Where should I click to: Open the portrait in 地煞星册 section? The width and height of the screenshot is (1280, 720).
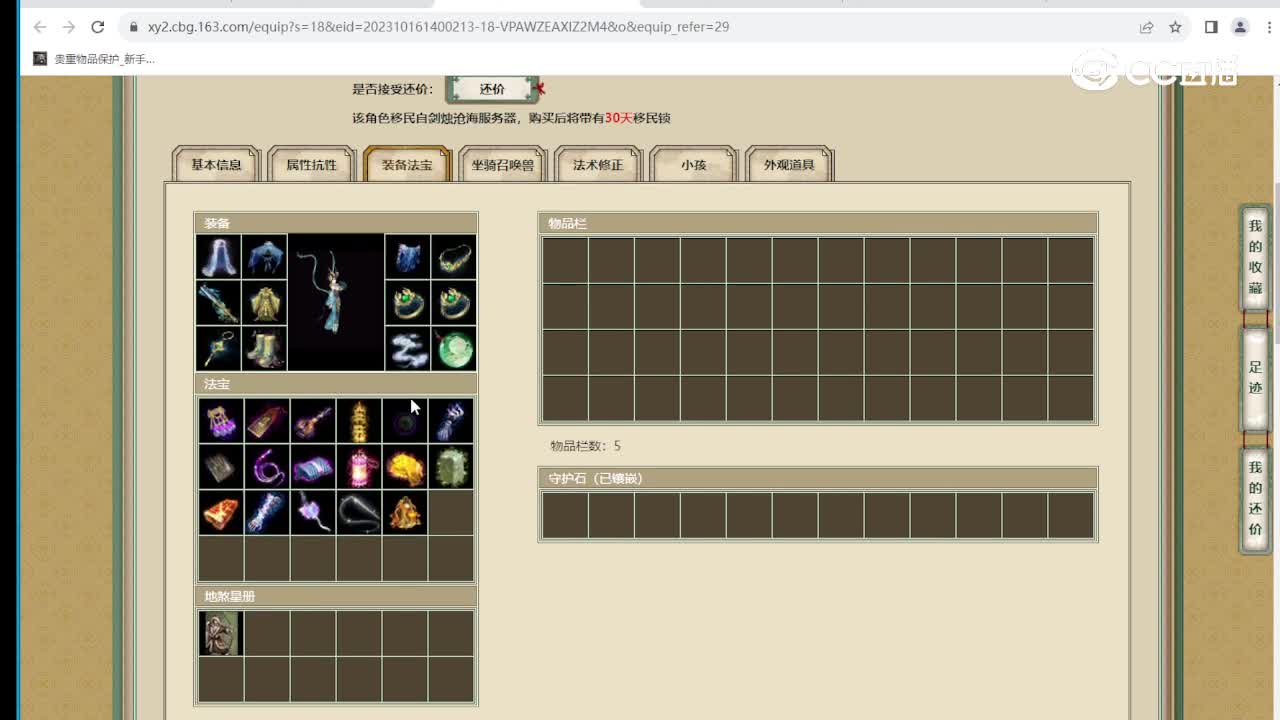point(221,633)
